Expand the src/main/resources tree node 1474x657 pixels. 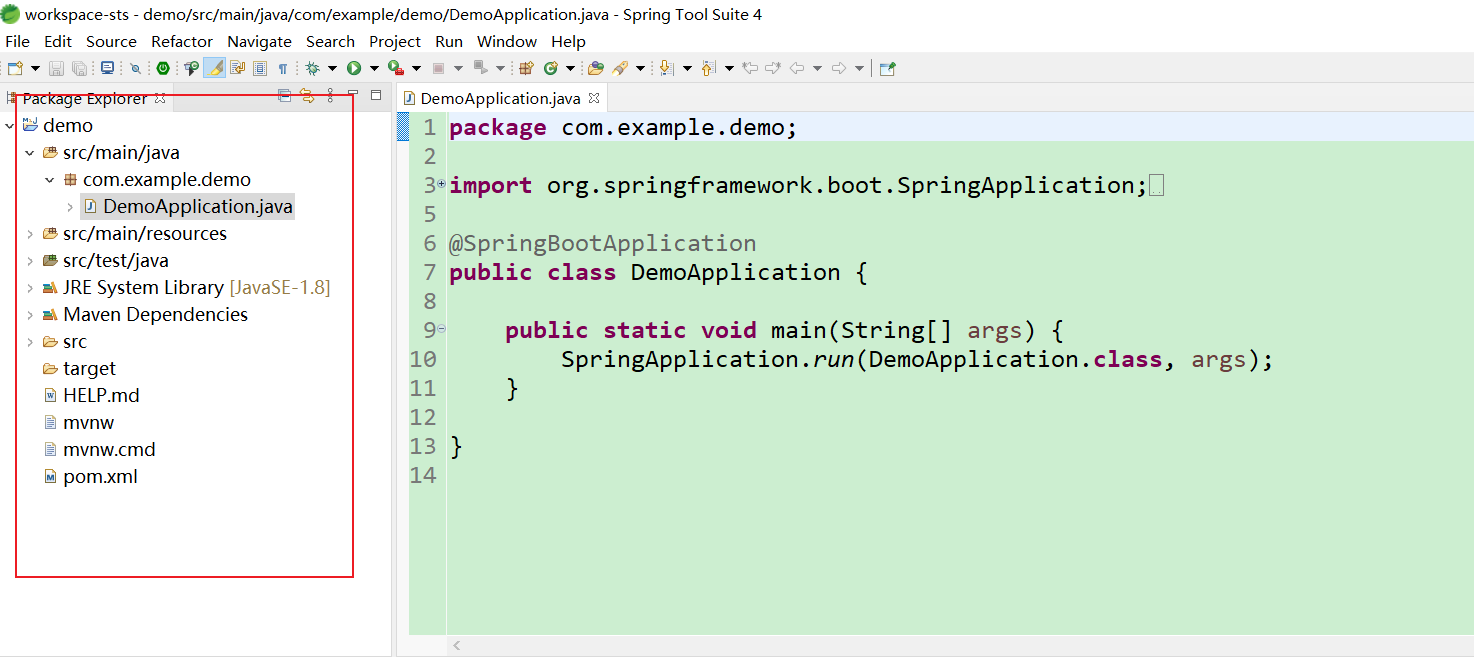[30, 233]
